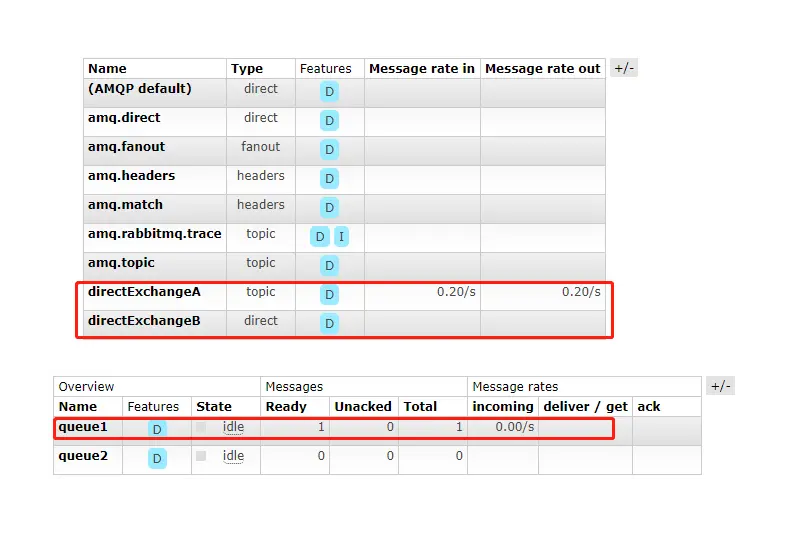Sort queues by ack column header

click(649, 407)
